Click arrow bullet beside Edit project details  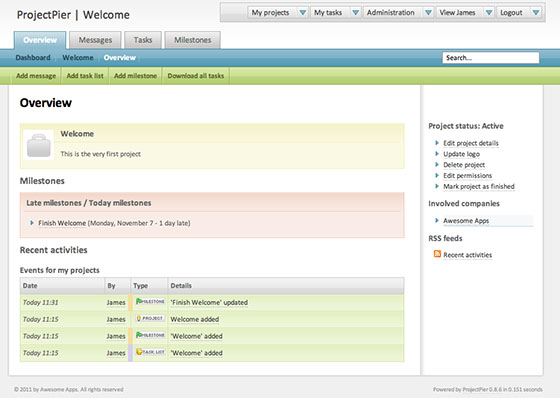point(437,143)
